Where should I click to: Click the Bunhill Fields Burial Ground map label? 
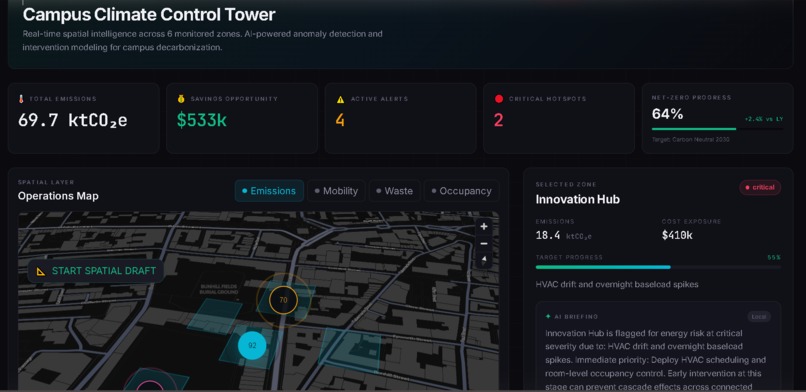point(219,288)
